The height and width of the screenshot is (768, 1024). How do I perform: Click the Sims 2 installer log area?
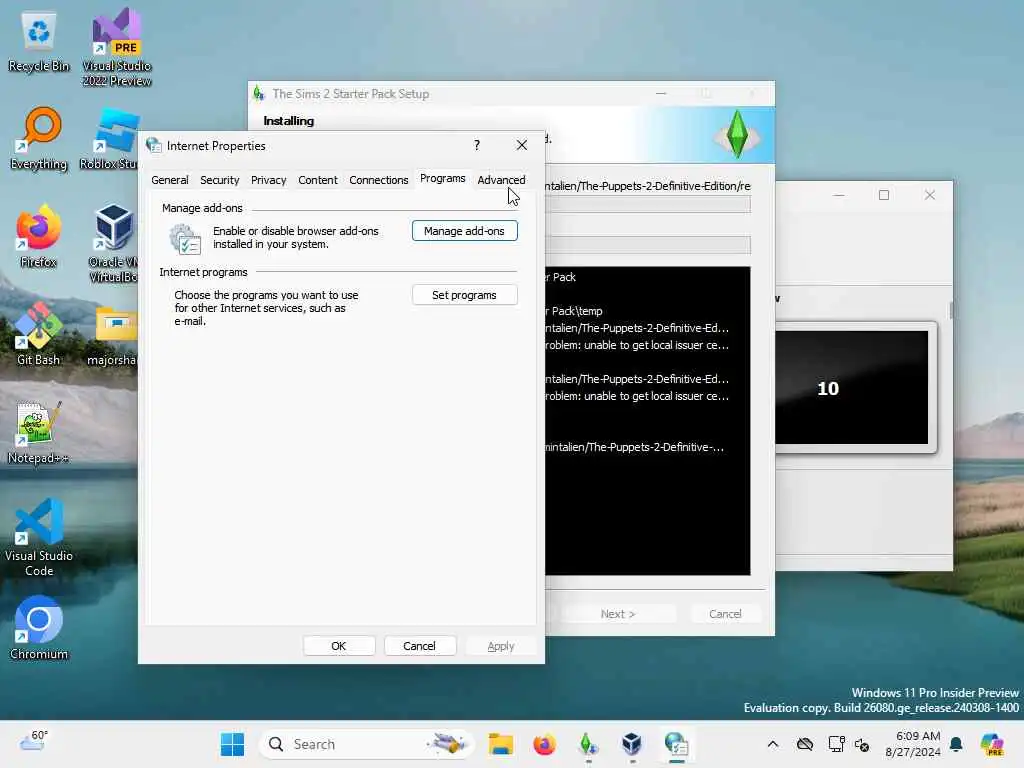(x=648, y=421)
